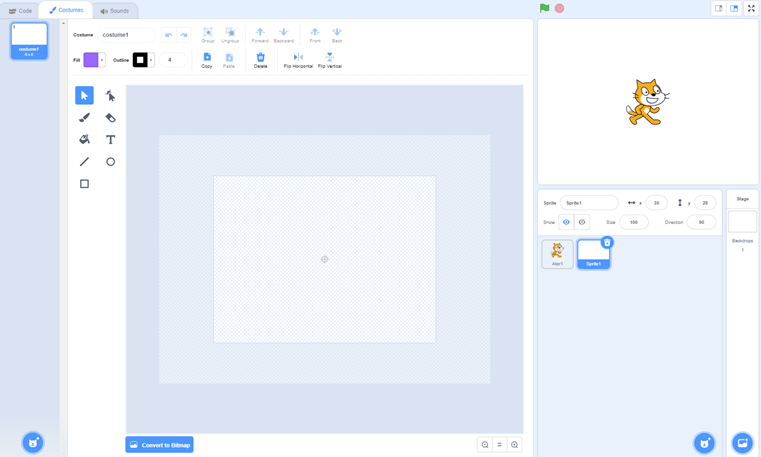Select the Rectangle tool
761x457 pixels.
coord(84,184)
